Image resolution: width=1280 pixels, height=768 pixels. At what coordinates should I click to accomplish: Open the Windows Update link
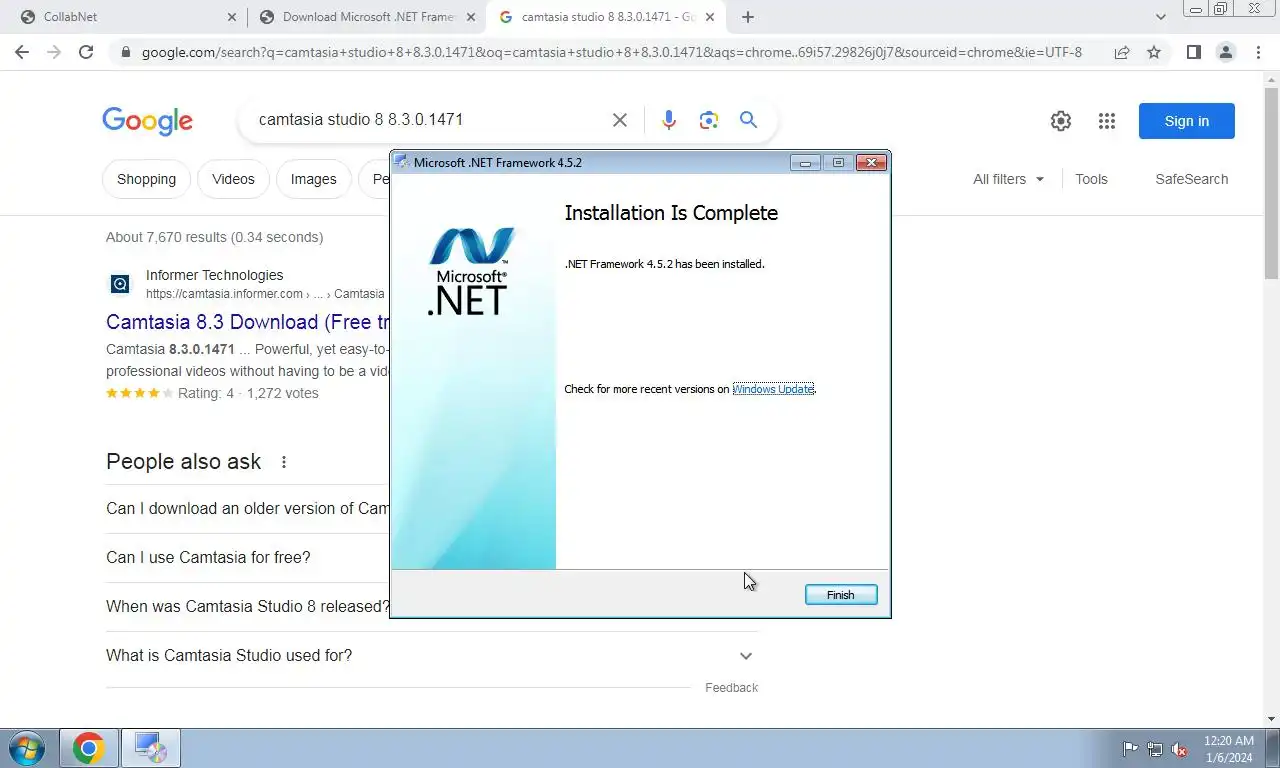click(773, 389)
